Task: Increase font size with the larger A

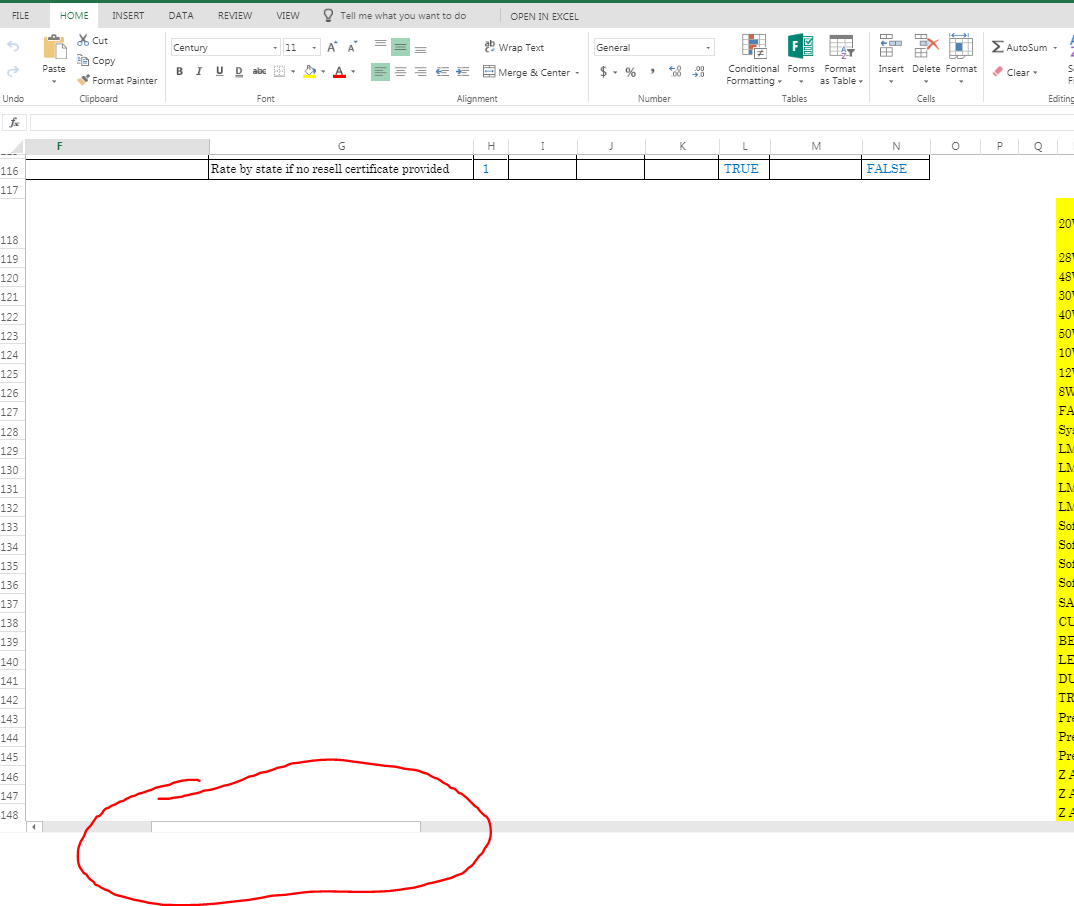Action: coord(332,47)
